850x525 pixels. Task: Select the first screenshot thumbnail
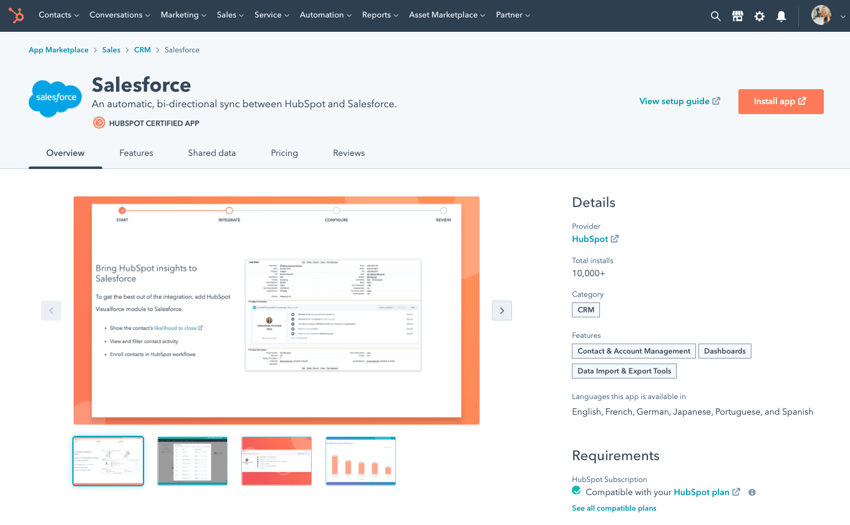click(108, 461)
